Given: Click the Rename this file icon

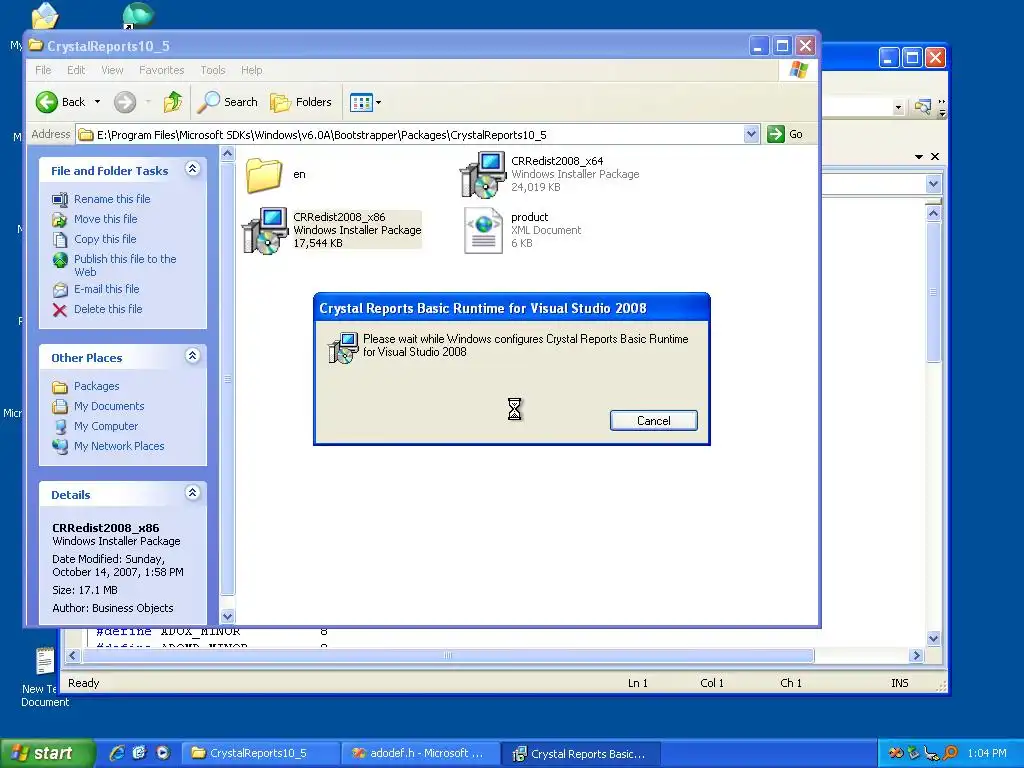Looking at the screenshot, I should point(59,199).
